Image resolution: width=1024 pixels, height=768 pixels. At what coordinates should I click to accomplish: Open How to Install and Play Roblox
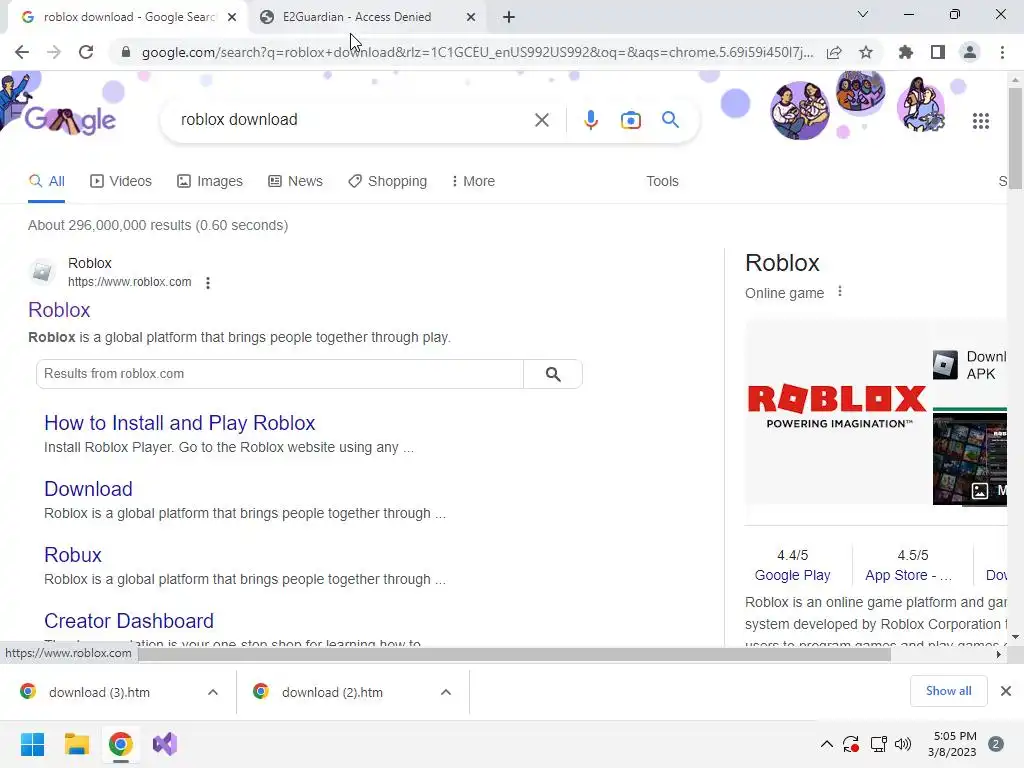coord(180,423)
